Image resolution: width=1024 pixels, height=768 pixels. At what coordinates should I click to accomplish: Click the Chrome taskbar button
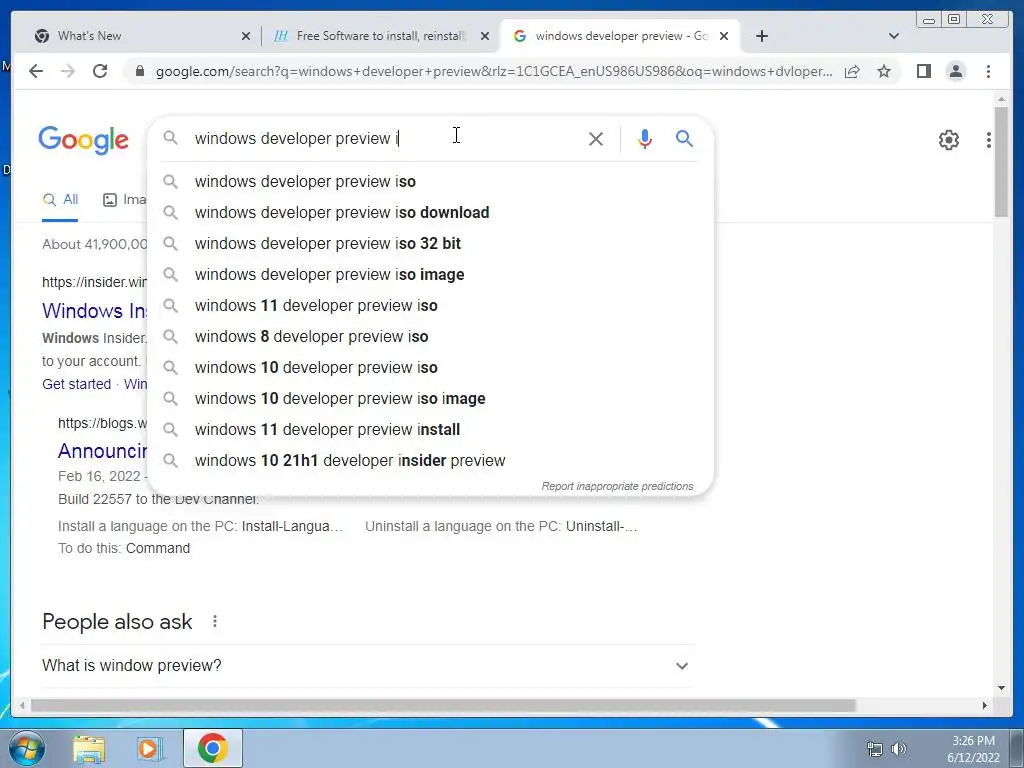(x=213, y=748)
